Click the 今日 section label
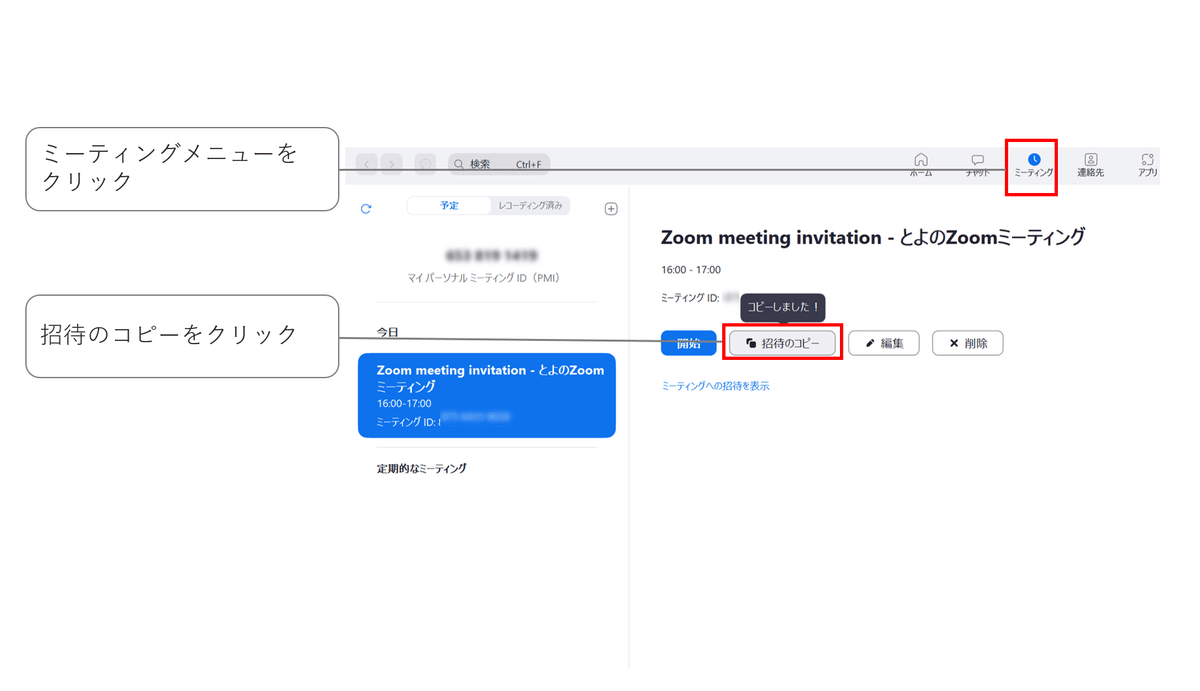This screenshot has width=1200, height=691. [x=387, y=332]
